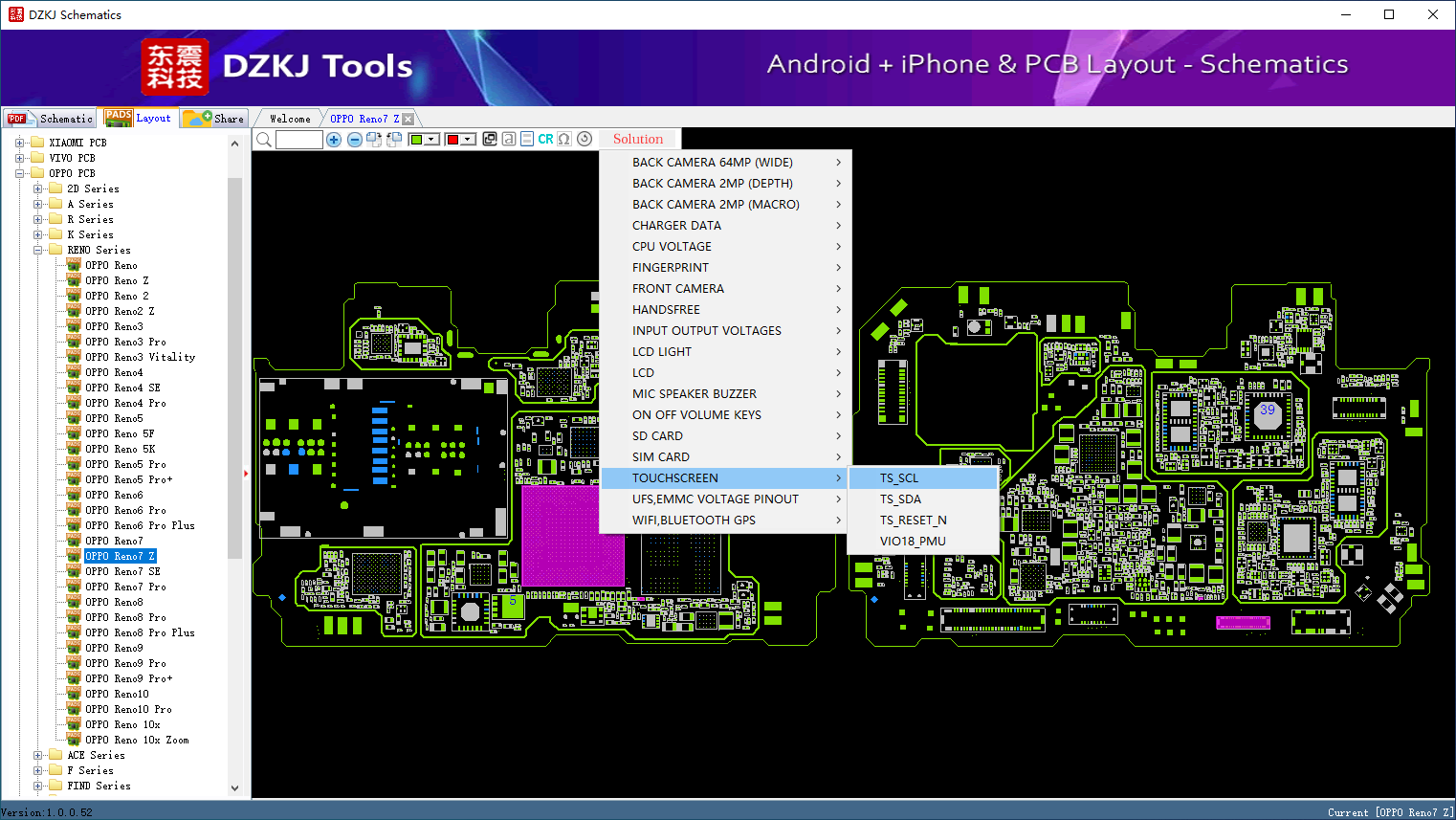Screen dimensions: 1456x820
Task: Click the PADS icon beside OPPO Reno3
Action: [x=74, y=326]
